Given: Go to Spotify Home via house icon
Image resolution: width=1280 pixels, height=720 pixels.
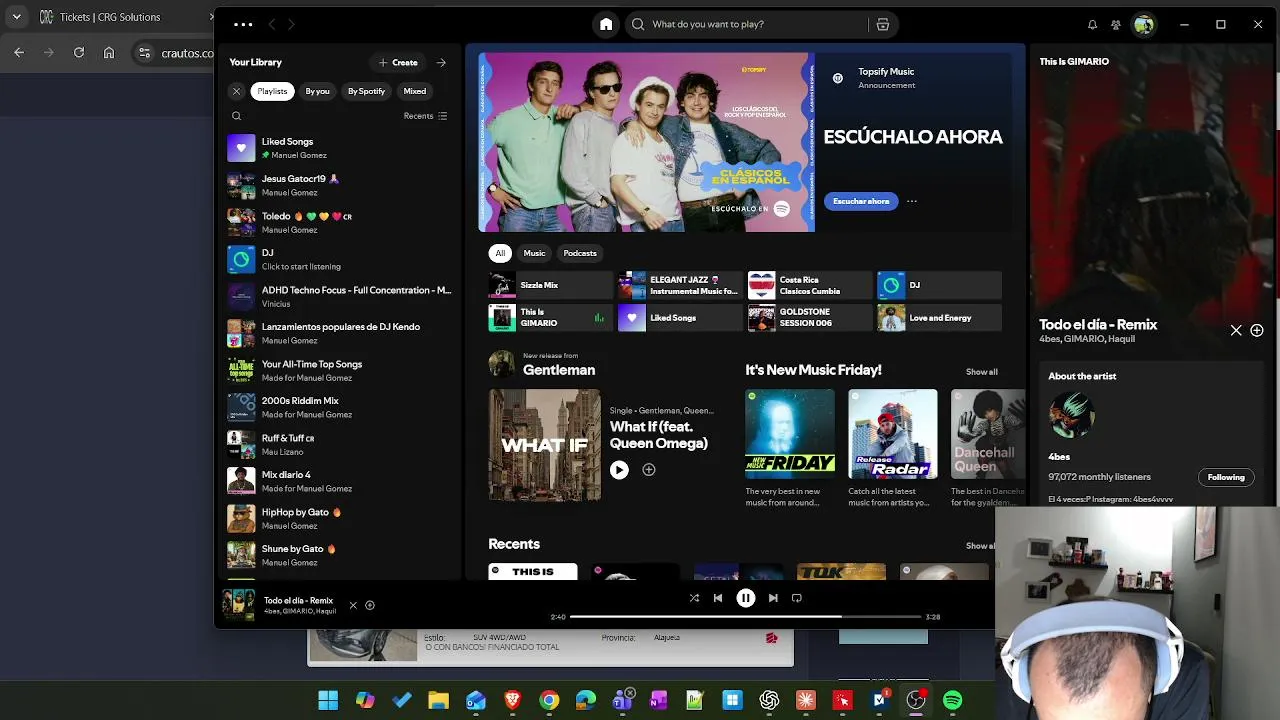Looking at the screenshot, I should point(606,24).
